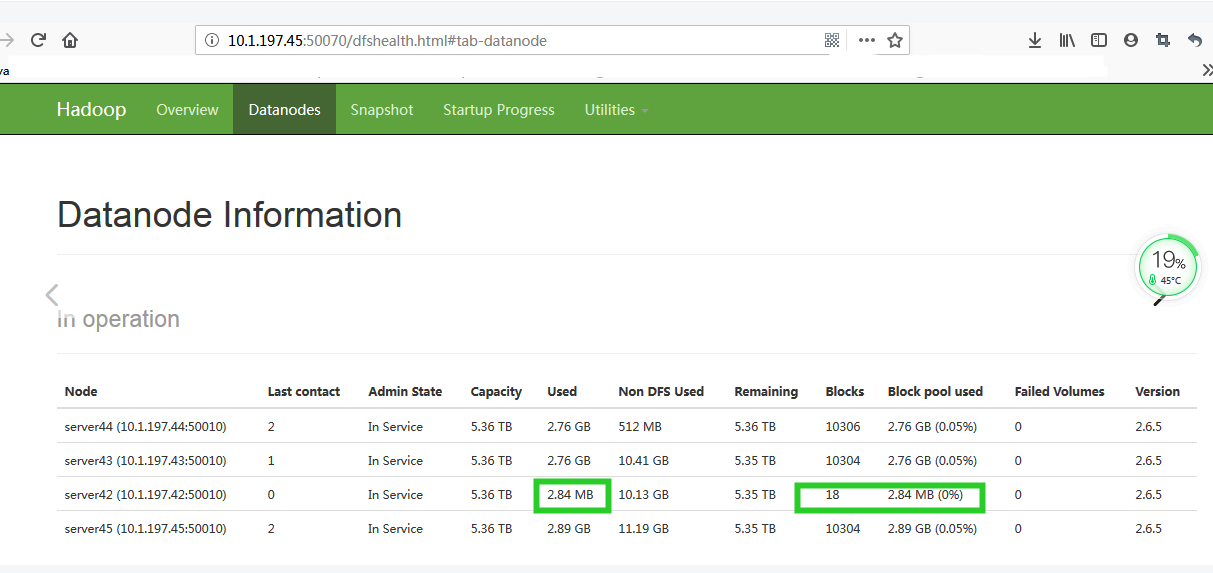Switch to the Overview tab
Image resolution: width=1213 pixels, height=573 pixels.
coord(187,109)
